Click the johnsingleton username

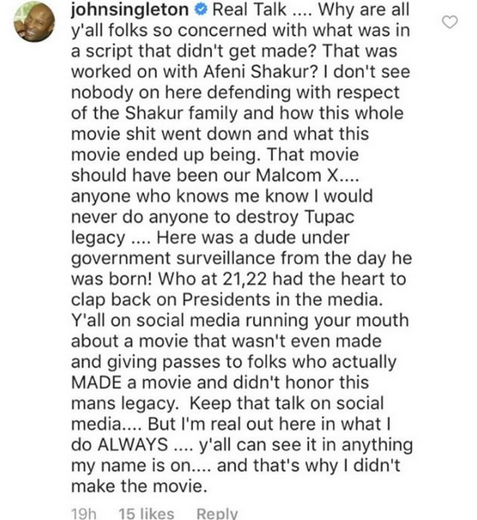[130, 10]
